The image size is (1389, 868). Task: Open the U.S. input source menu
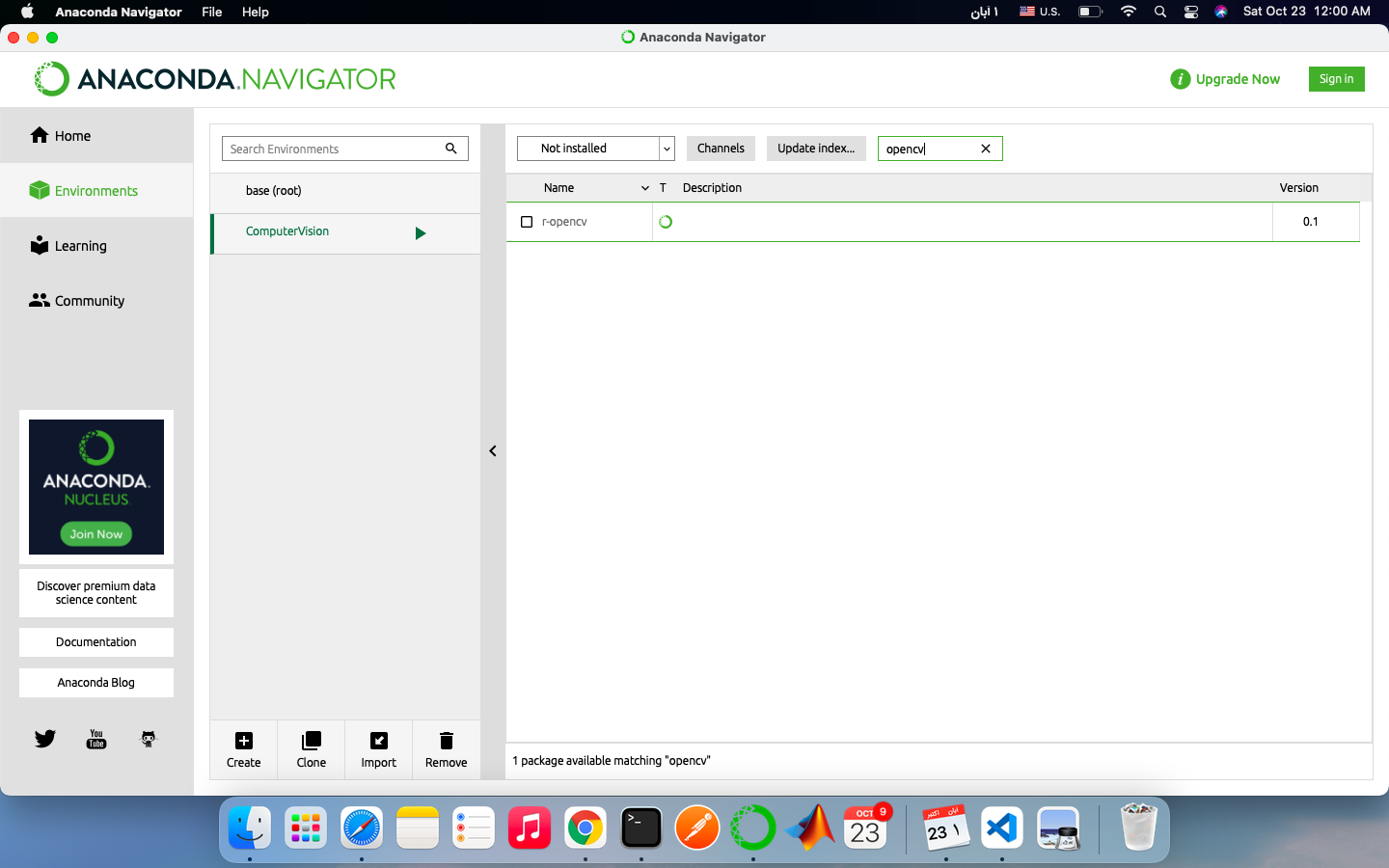click(1040, 12)
